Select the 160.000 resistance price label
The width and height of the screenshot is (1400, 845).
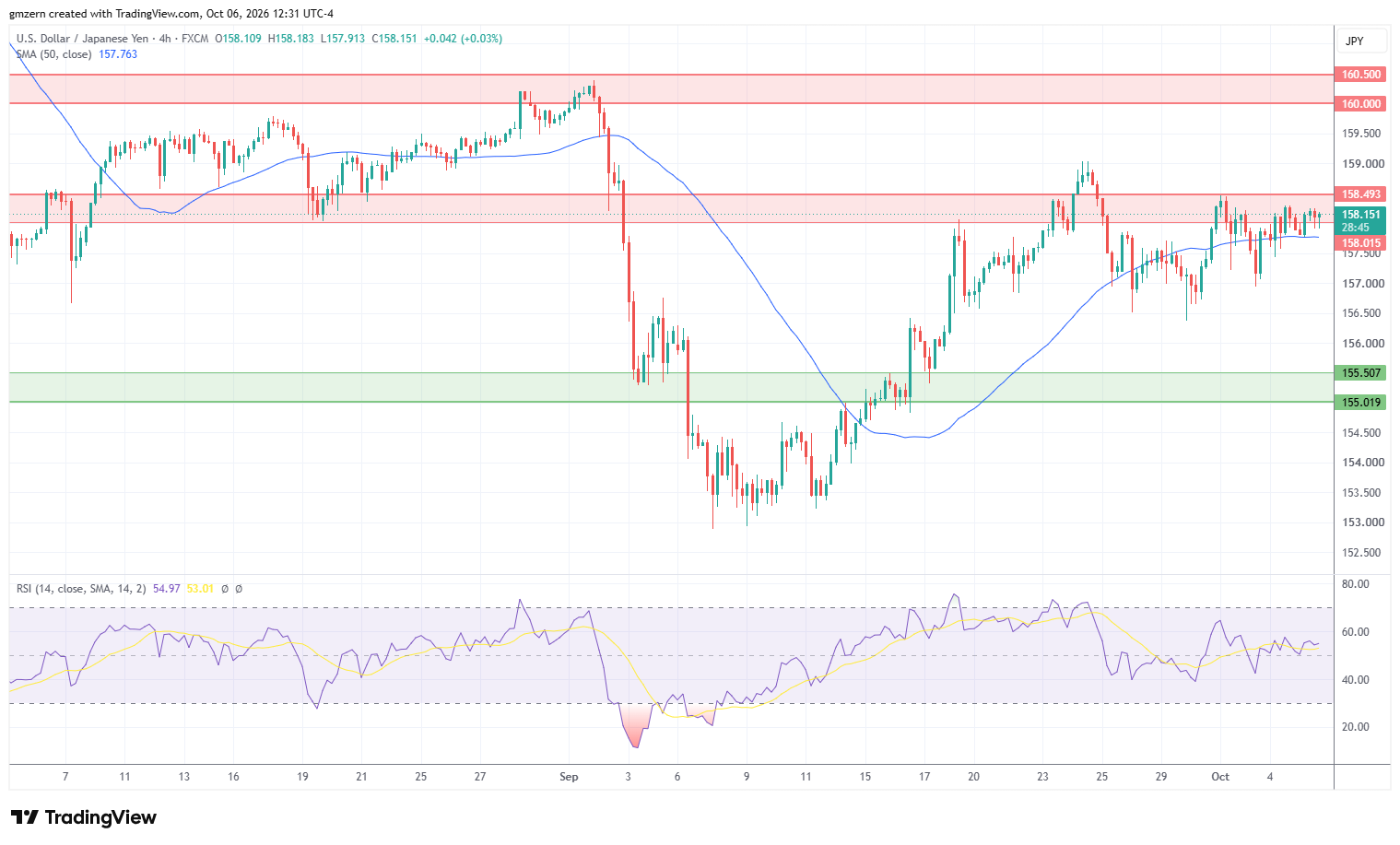click(1360, 104)
